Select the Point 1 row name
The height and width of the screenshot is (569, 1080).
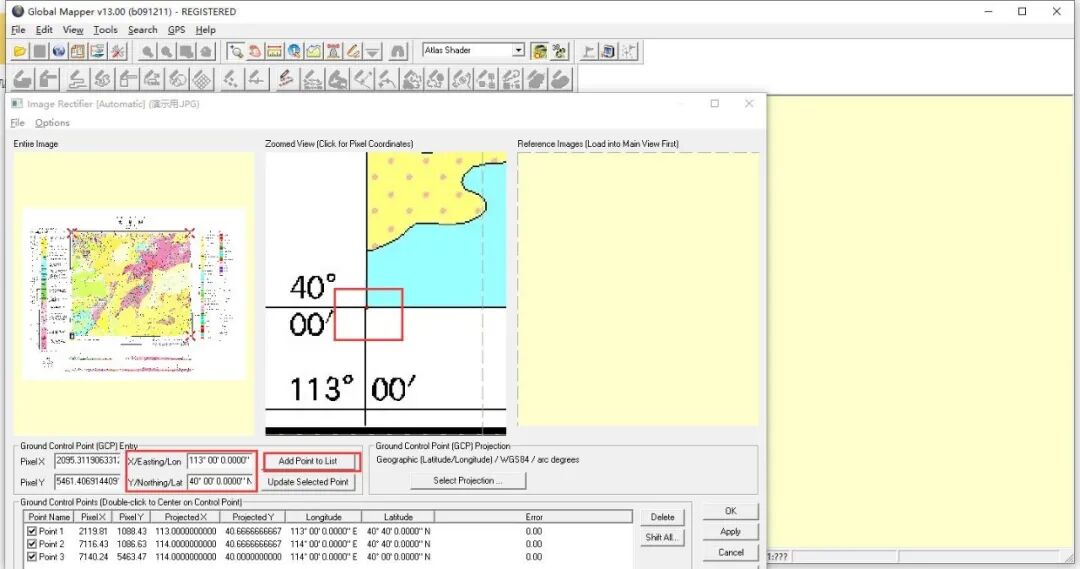tap(51, 531)
